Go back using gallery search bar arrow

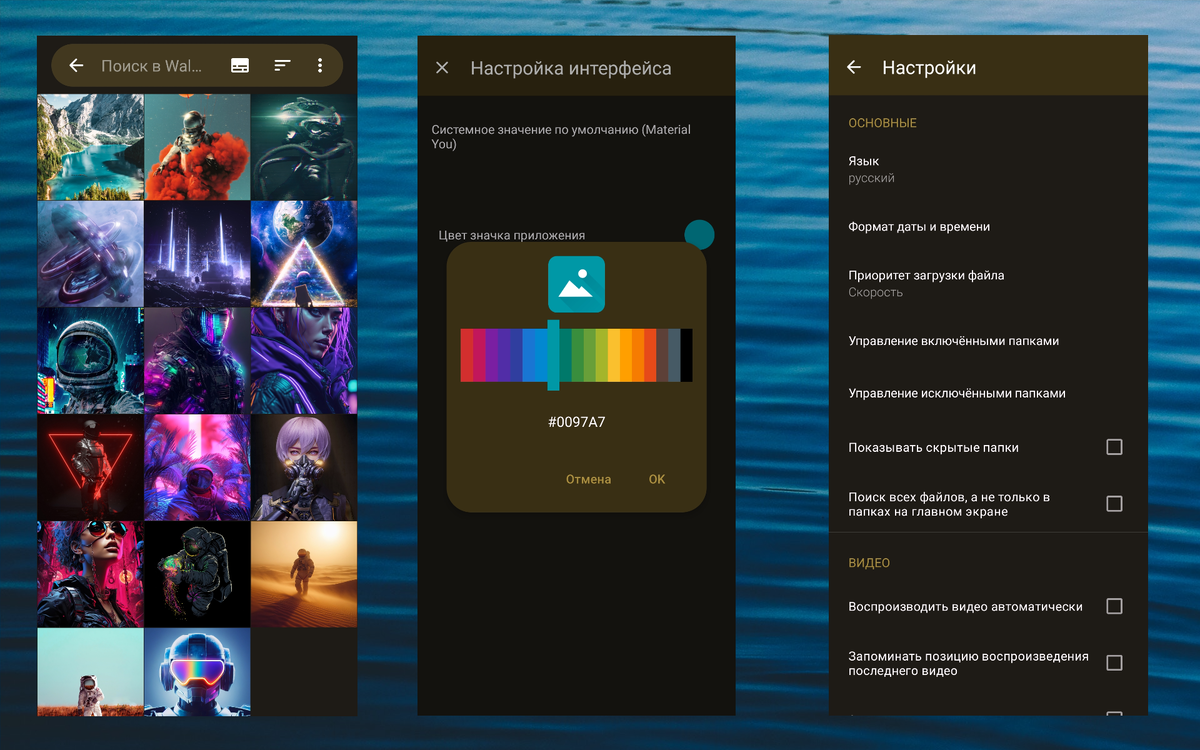(x=76, y=66)
